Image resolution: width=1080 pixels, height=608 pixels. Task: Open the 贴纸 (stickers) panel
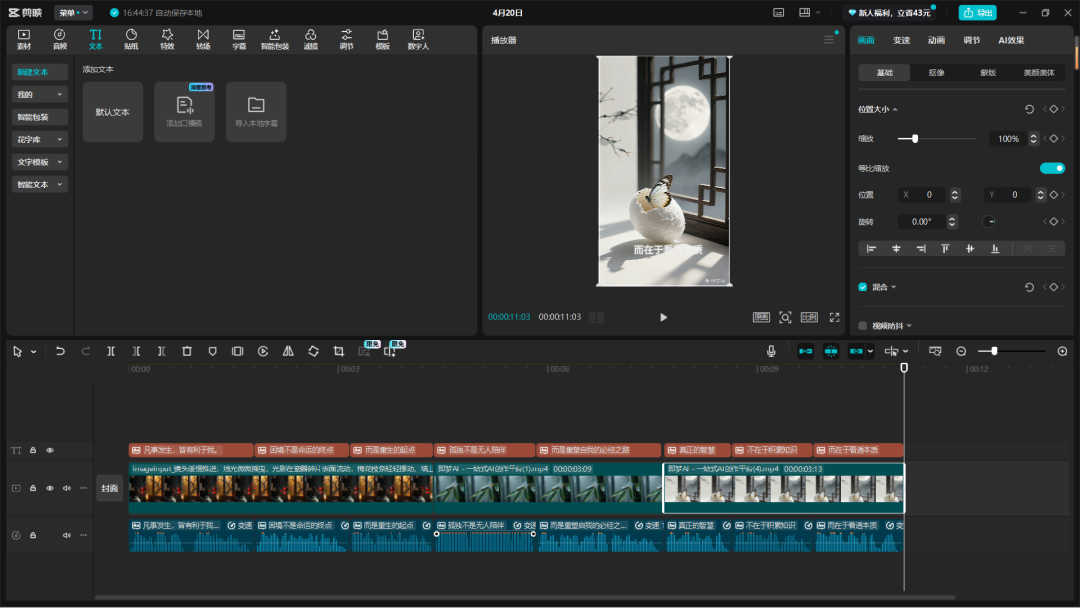[x=131, y=39]
